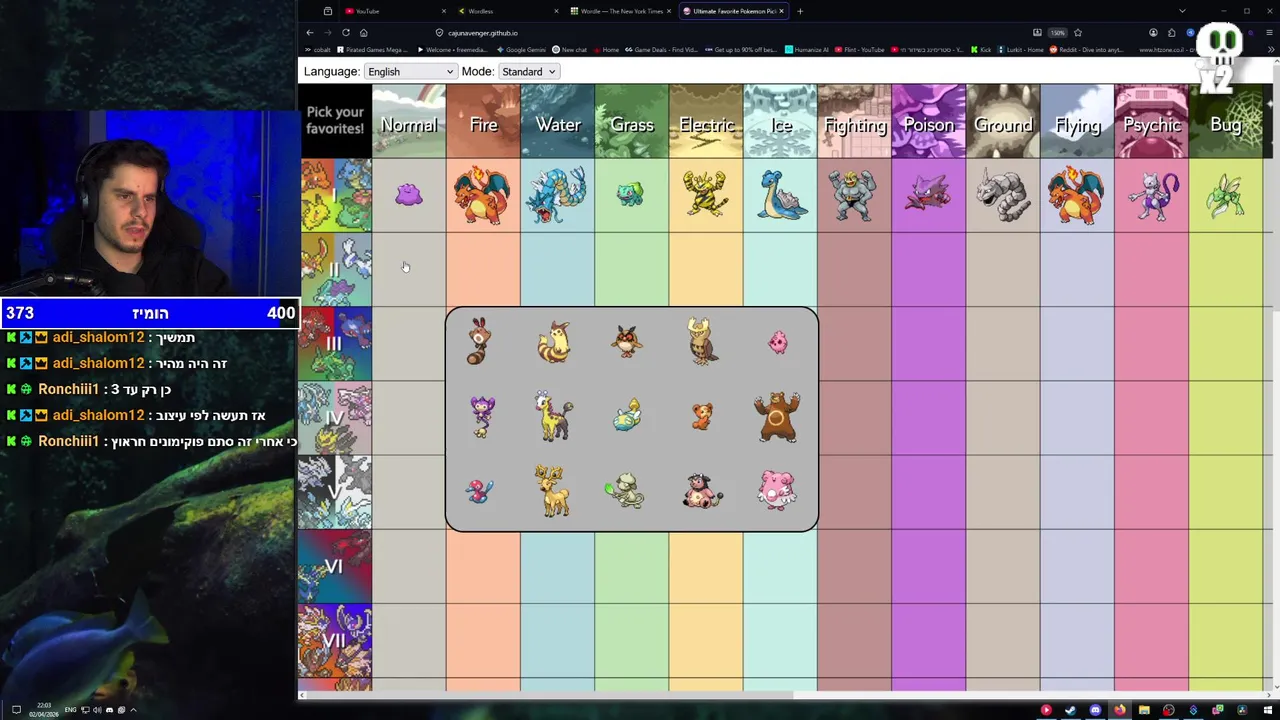
Task: Reload the current page
Action: click(346, 32)
